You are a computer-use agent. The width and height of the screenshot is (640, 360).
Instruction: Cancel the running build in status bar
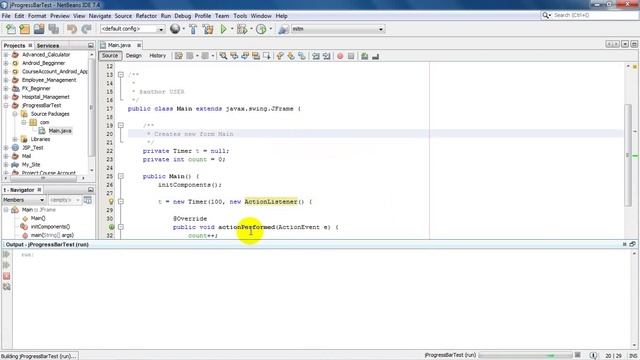[x=578, y=355]
